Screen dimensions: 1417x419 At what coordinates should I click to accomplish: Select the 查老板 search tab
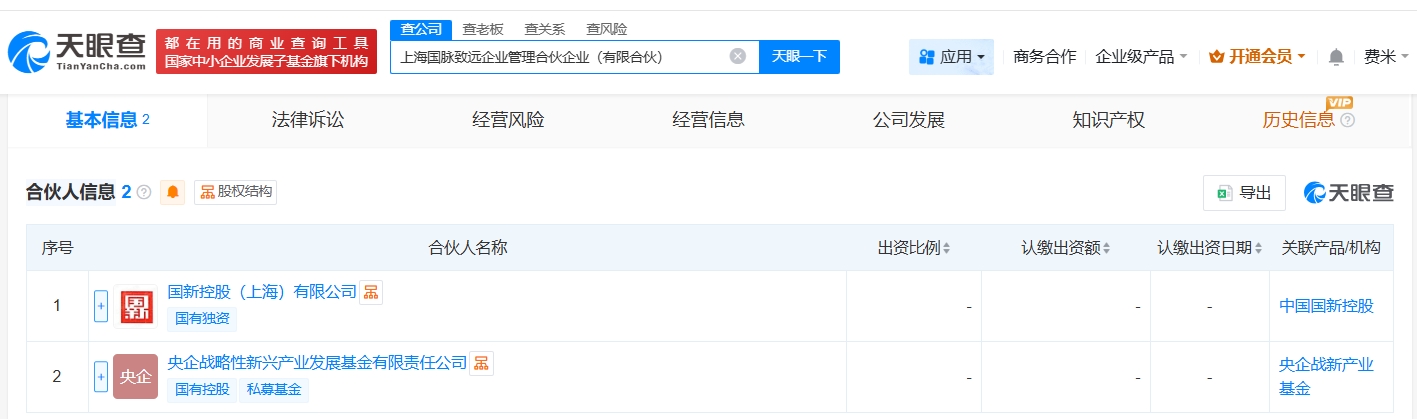point(483,29)
